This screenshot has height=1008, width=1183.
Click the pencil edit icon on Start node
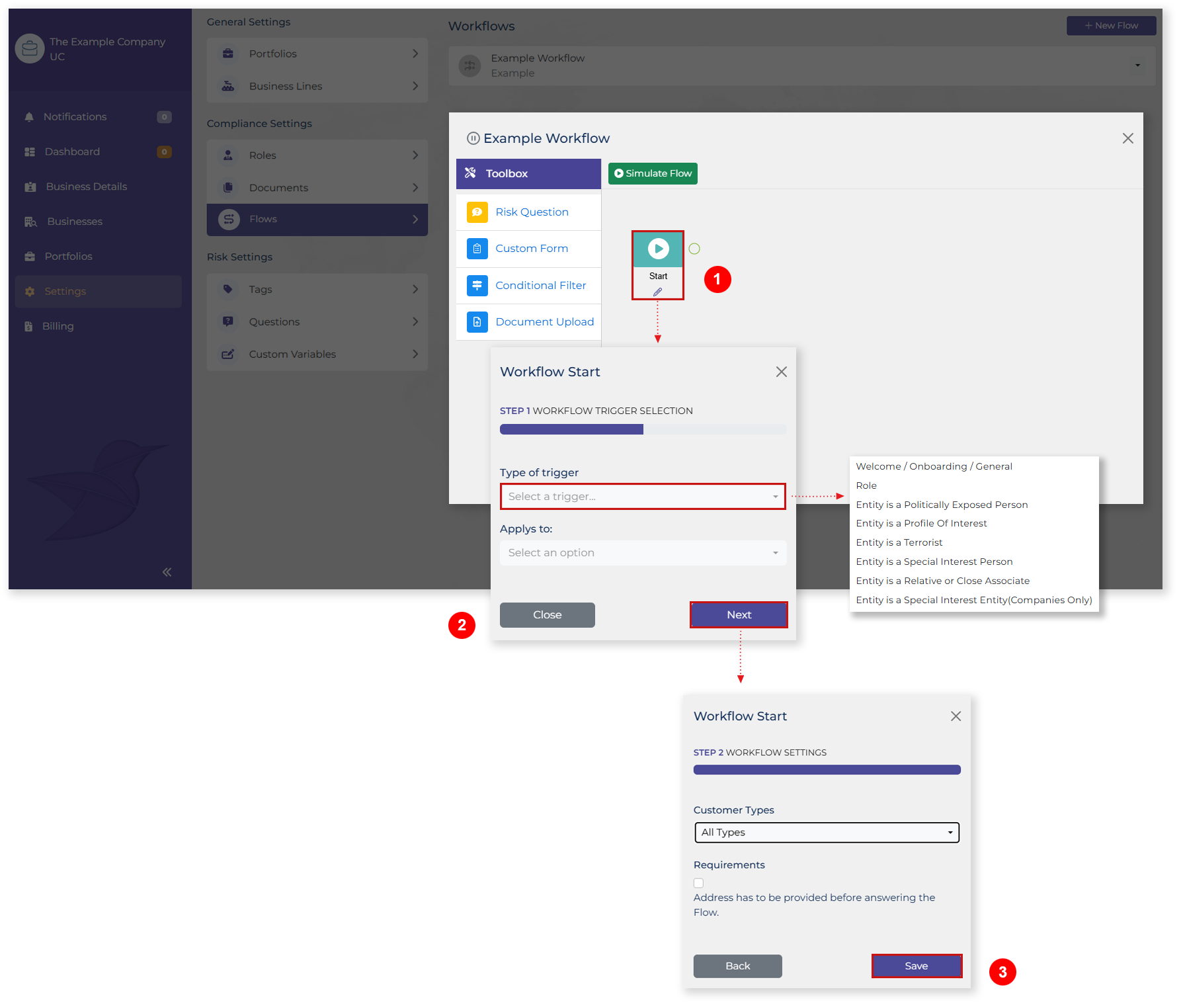pyautogui.click(x=657, y=292)
